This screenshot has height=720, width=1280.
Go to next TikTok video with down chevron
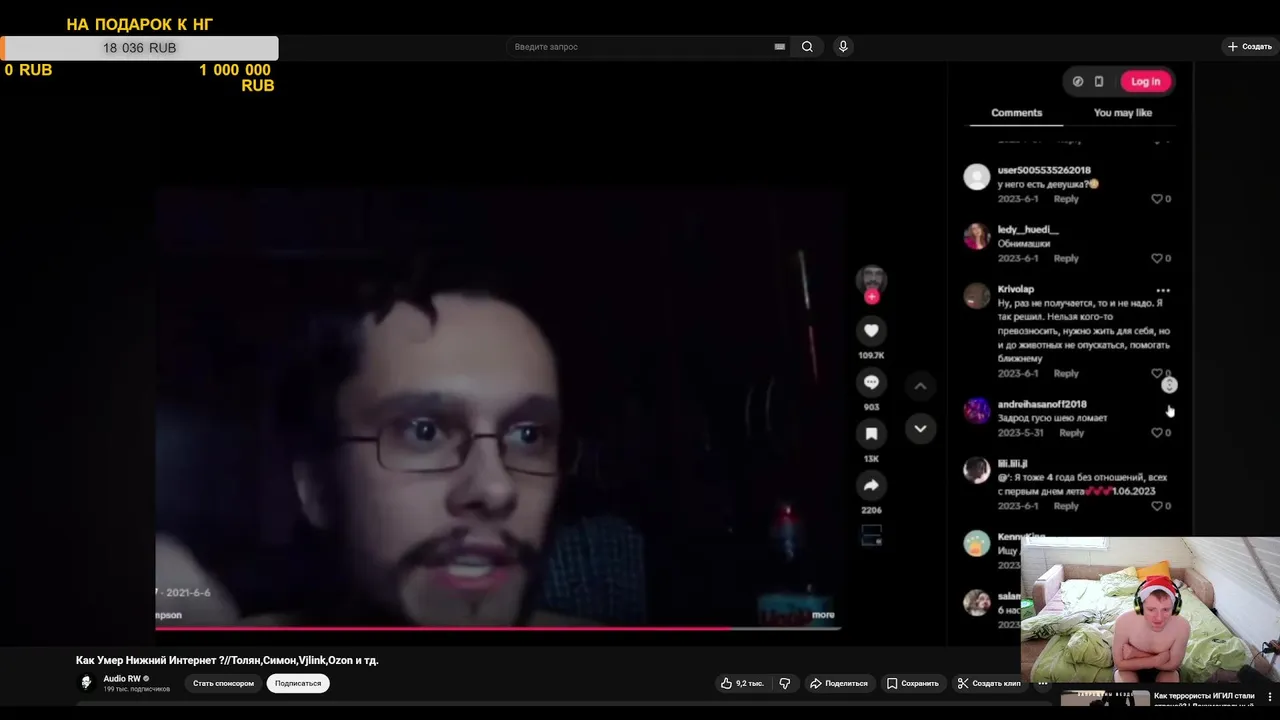(x=920, y=428)
